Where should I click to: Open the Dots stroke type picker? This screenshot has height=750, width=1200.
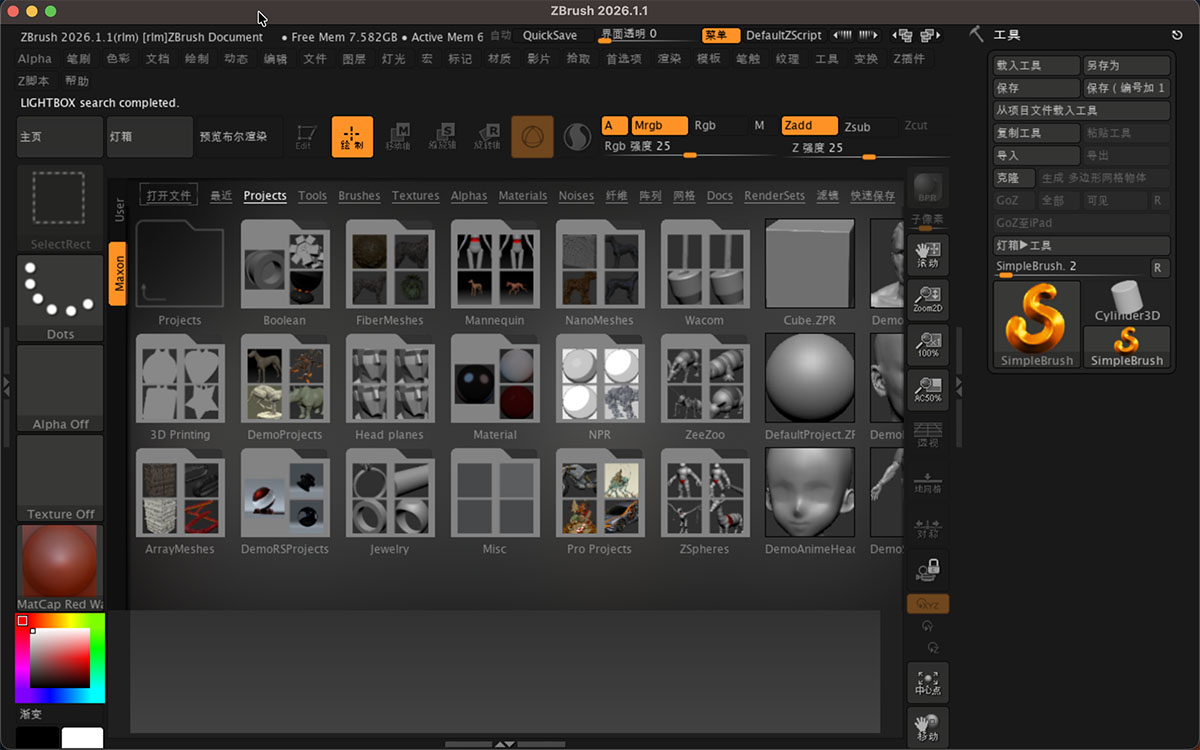[x=60, y=296]
